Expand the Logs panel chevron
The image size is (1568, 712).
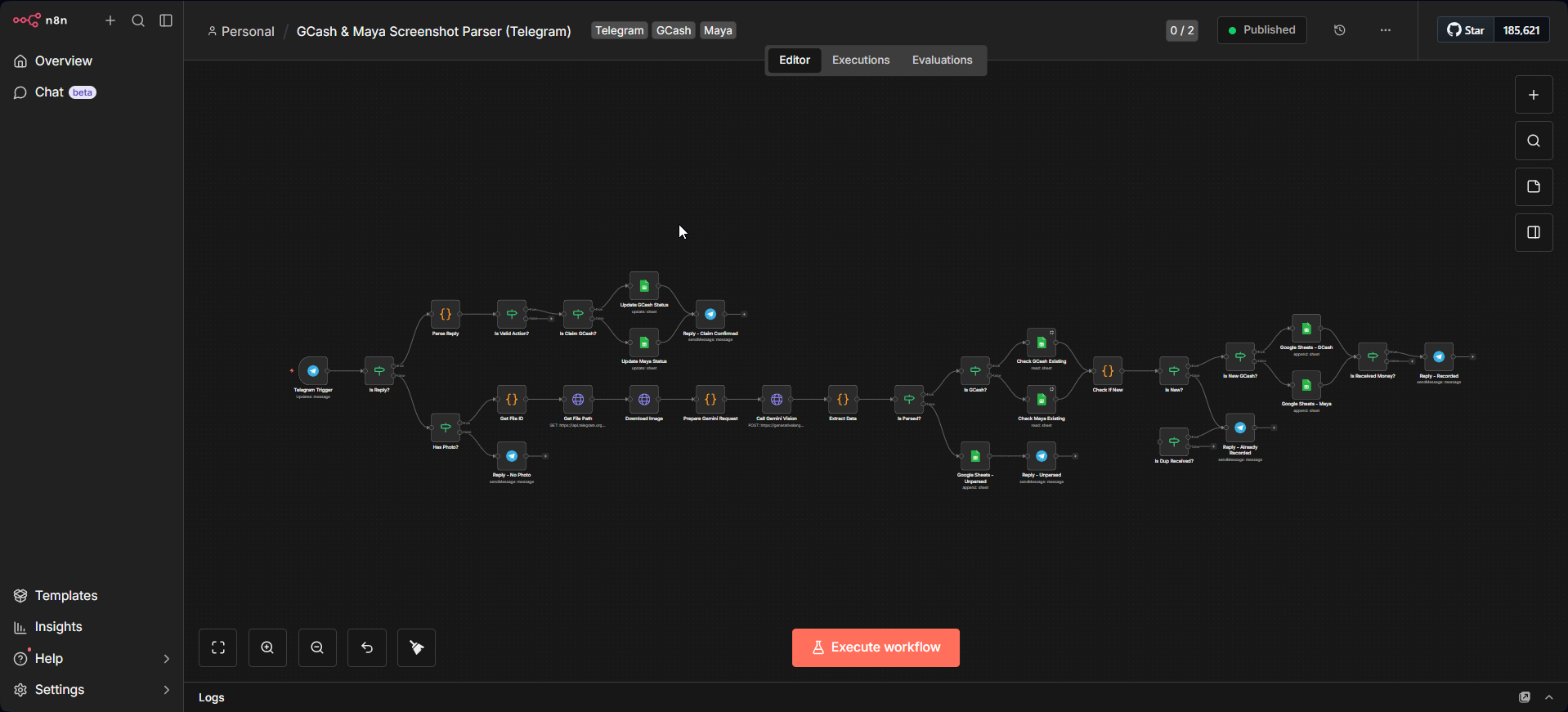(1548, 697)
